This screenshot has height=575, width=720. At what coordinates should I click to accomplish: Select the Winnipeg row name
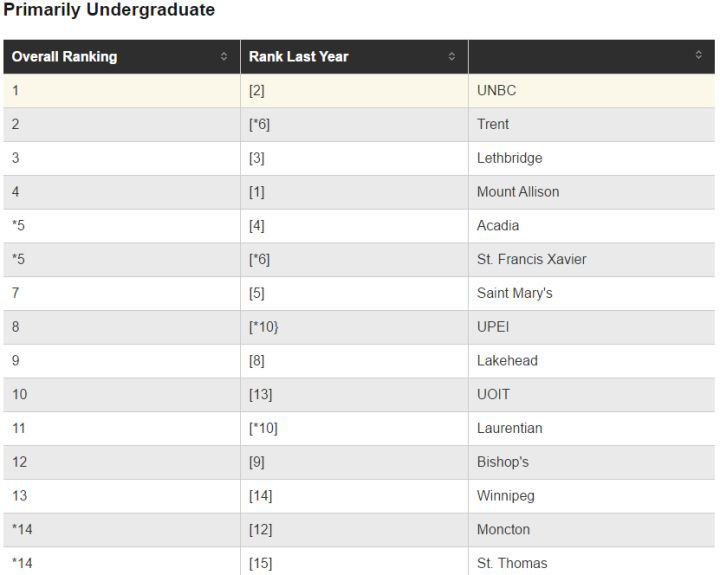(506, 496)
